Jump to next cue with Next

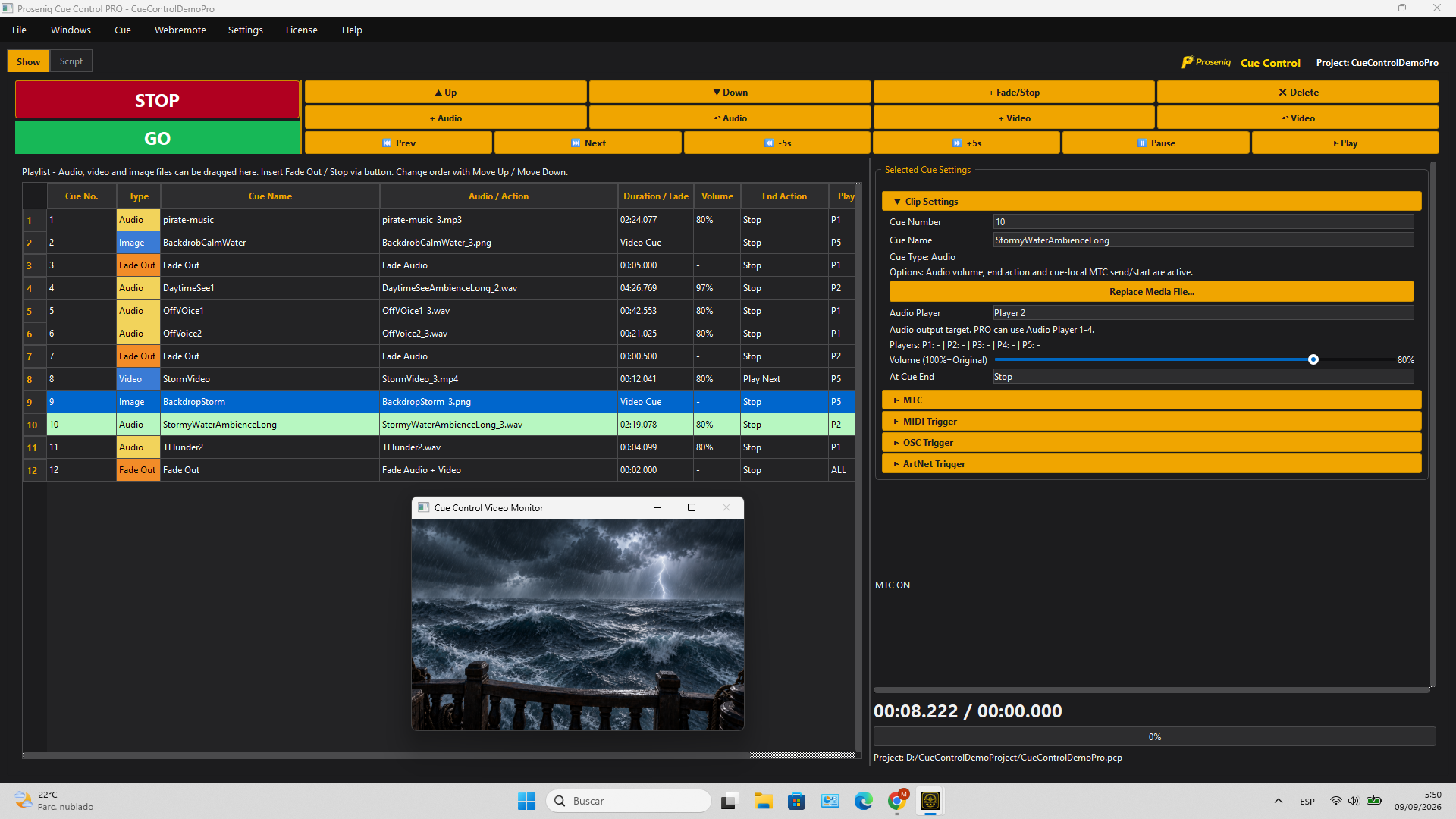point(588,143)
